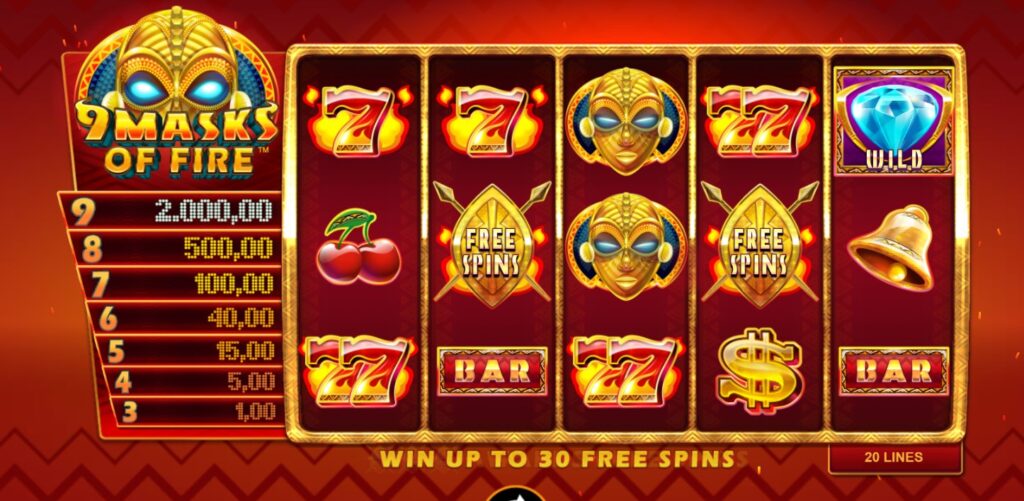Click the 20 LINES button

(x=894, y=458)
